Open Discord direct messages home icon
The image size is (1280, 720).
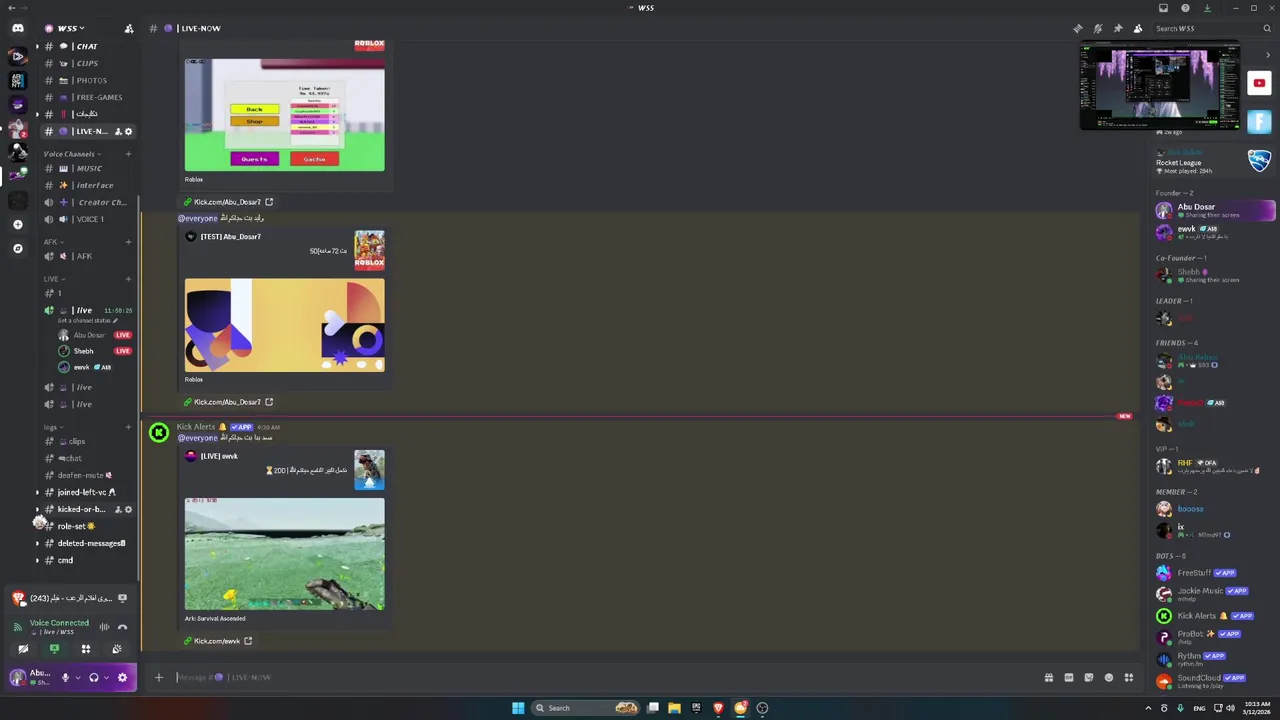coord(18,28)
